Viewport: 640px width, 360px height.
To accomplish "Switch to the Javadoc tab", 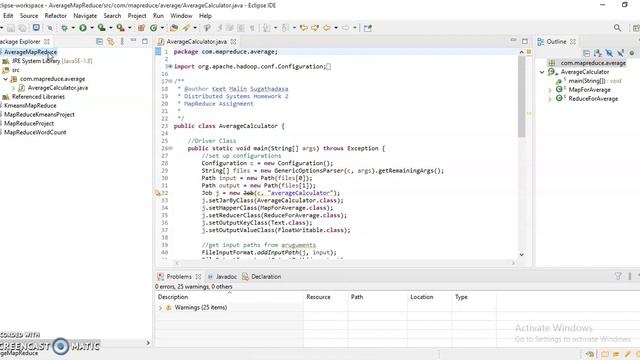I will [x=222, y=276].
